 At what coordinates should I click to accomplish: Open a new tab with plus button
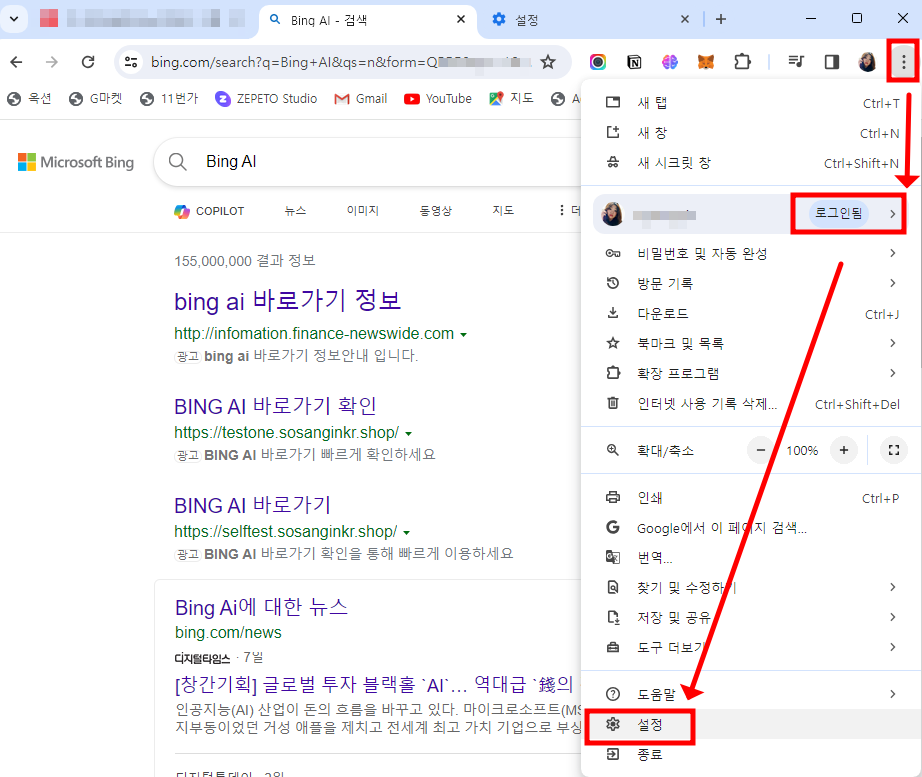coord(721,19)
